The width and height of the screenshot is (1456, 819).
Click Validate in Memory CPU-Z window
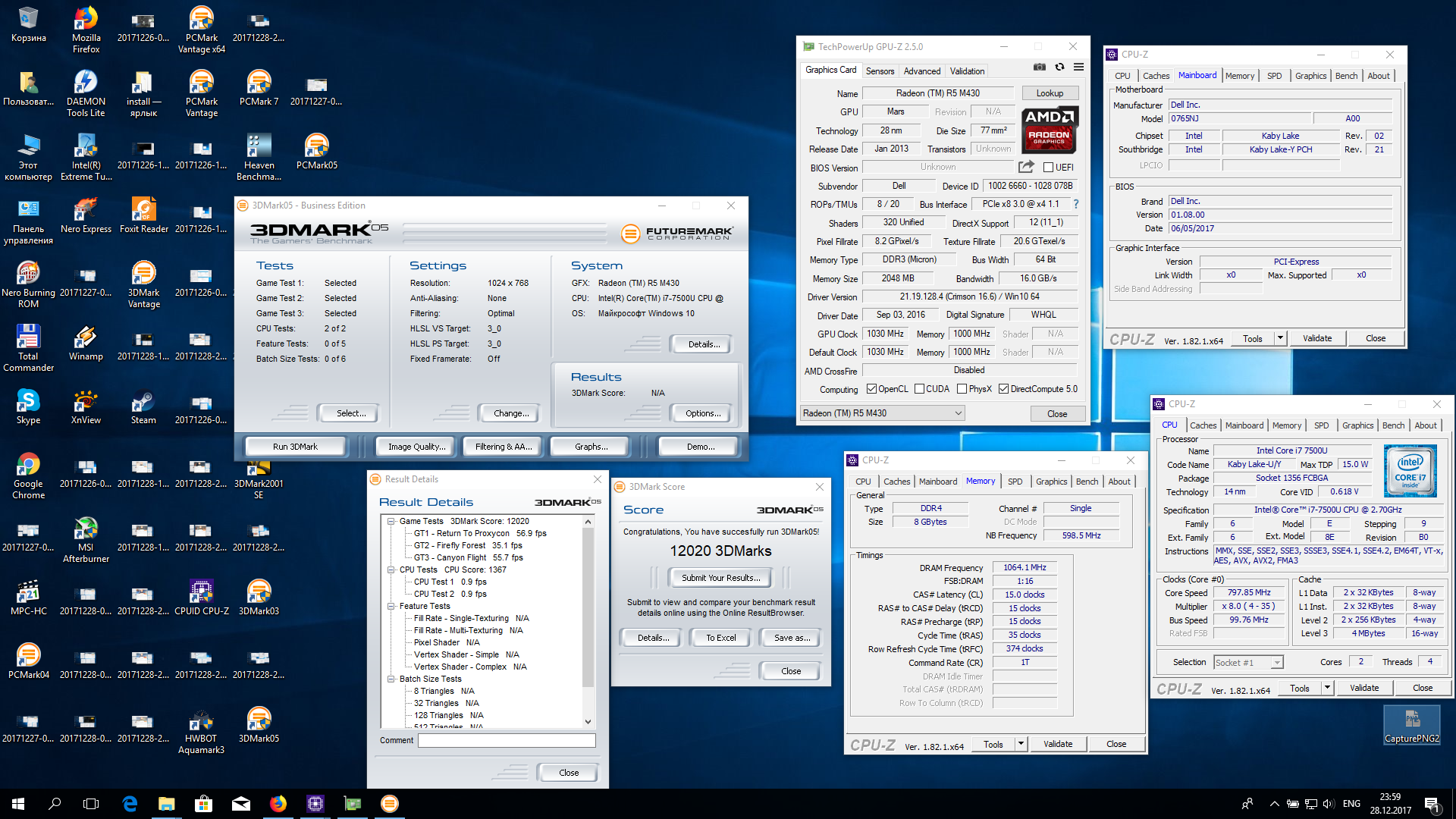pos(1058,744)
